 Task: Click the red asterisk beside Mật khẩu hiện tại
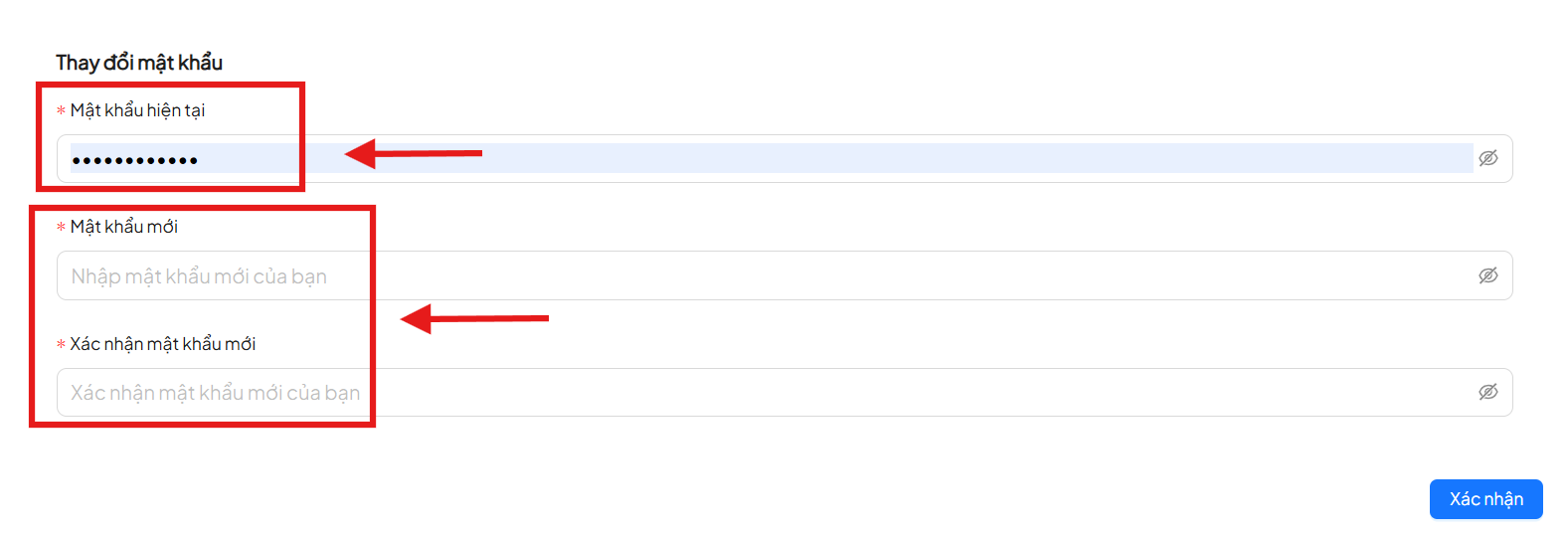(x=61, y=111)
